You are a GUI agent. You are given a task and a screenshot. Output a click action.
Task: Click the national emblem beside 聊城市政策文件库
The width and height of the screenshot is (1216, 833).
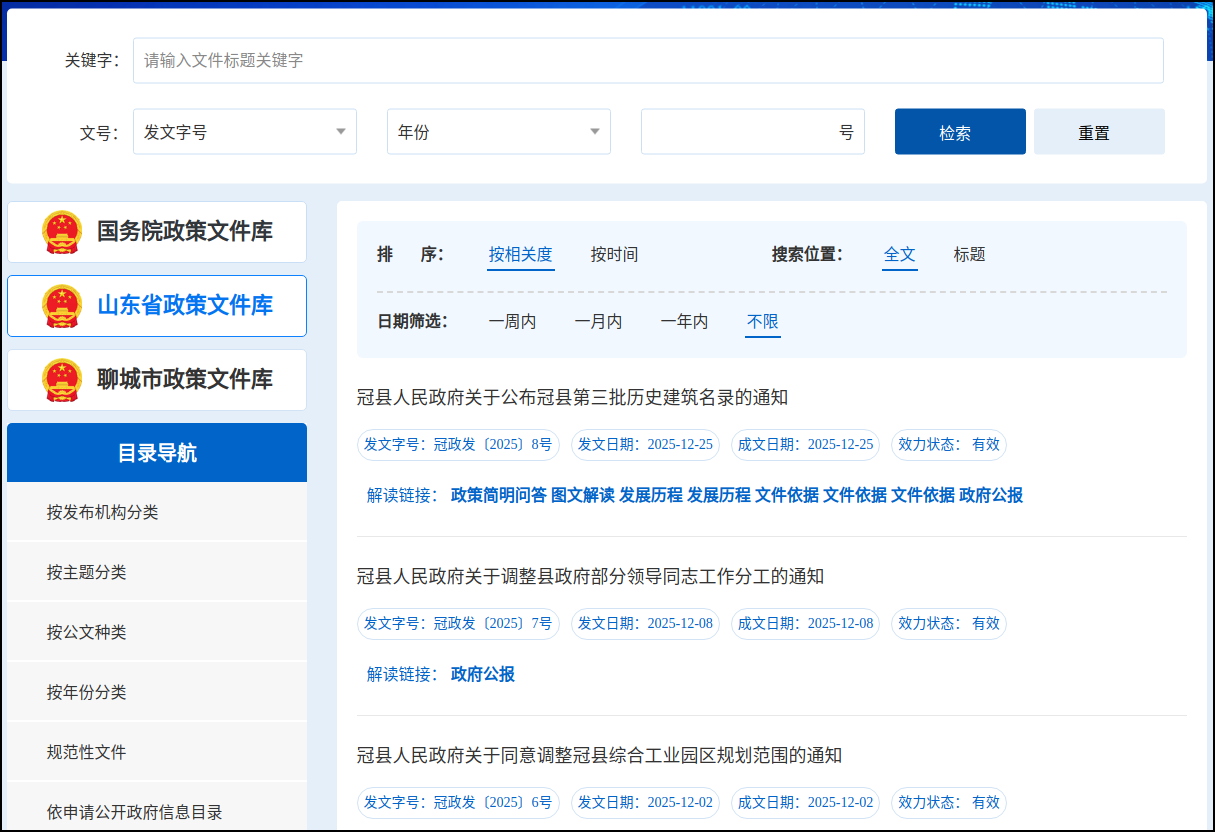point(62,380)
